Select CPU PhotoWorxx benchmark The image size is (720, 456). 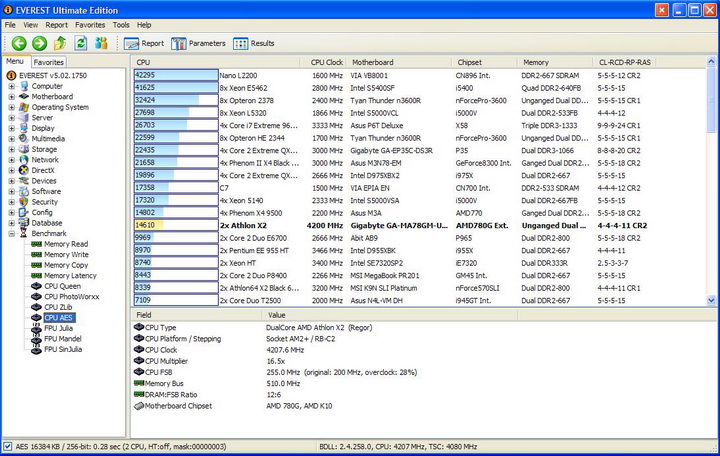[72, 297]
